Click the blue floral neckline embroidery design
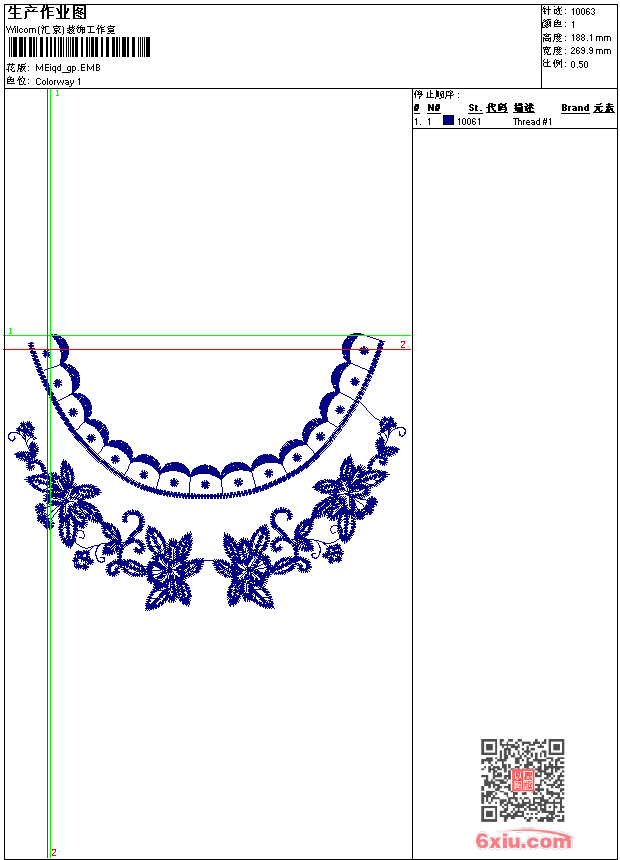 (x=207, y=472)
